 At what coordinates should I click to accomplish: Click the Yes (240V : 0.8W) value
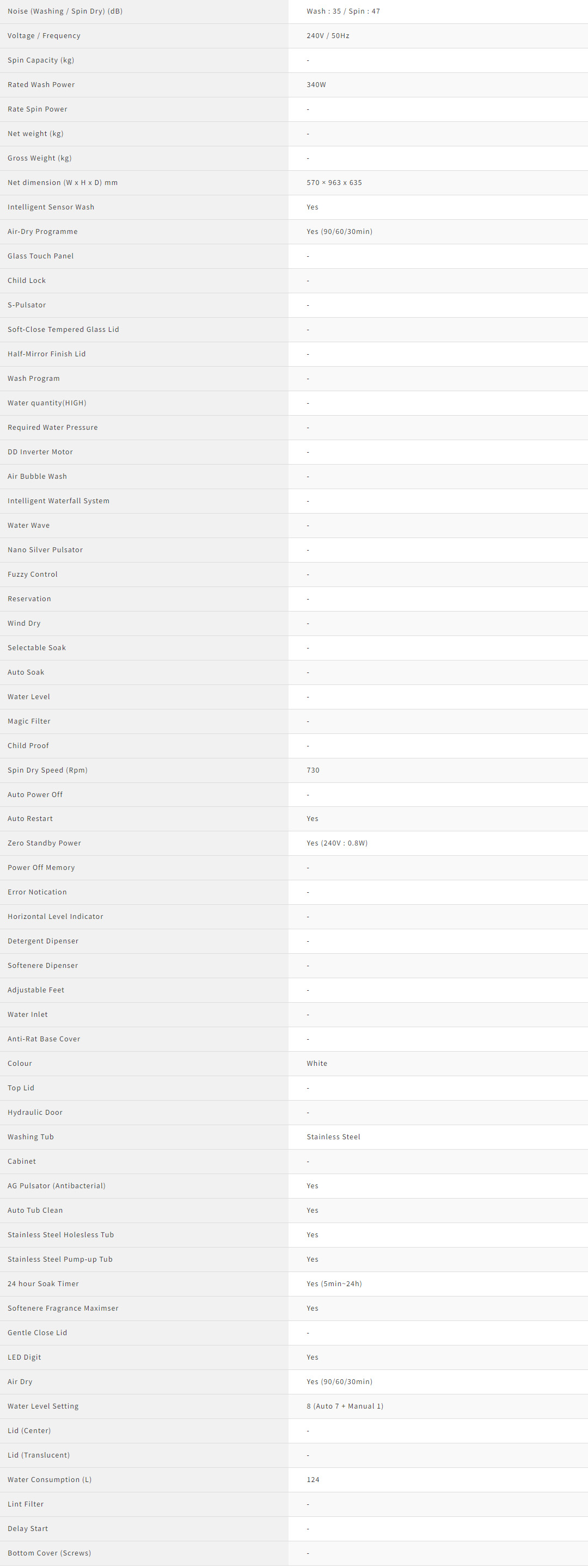337,843
